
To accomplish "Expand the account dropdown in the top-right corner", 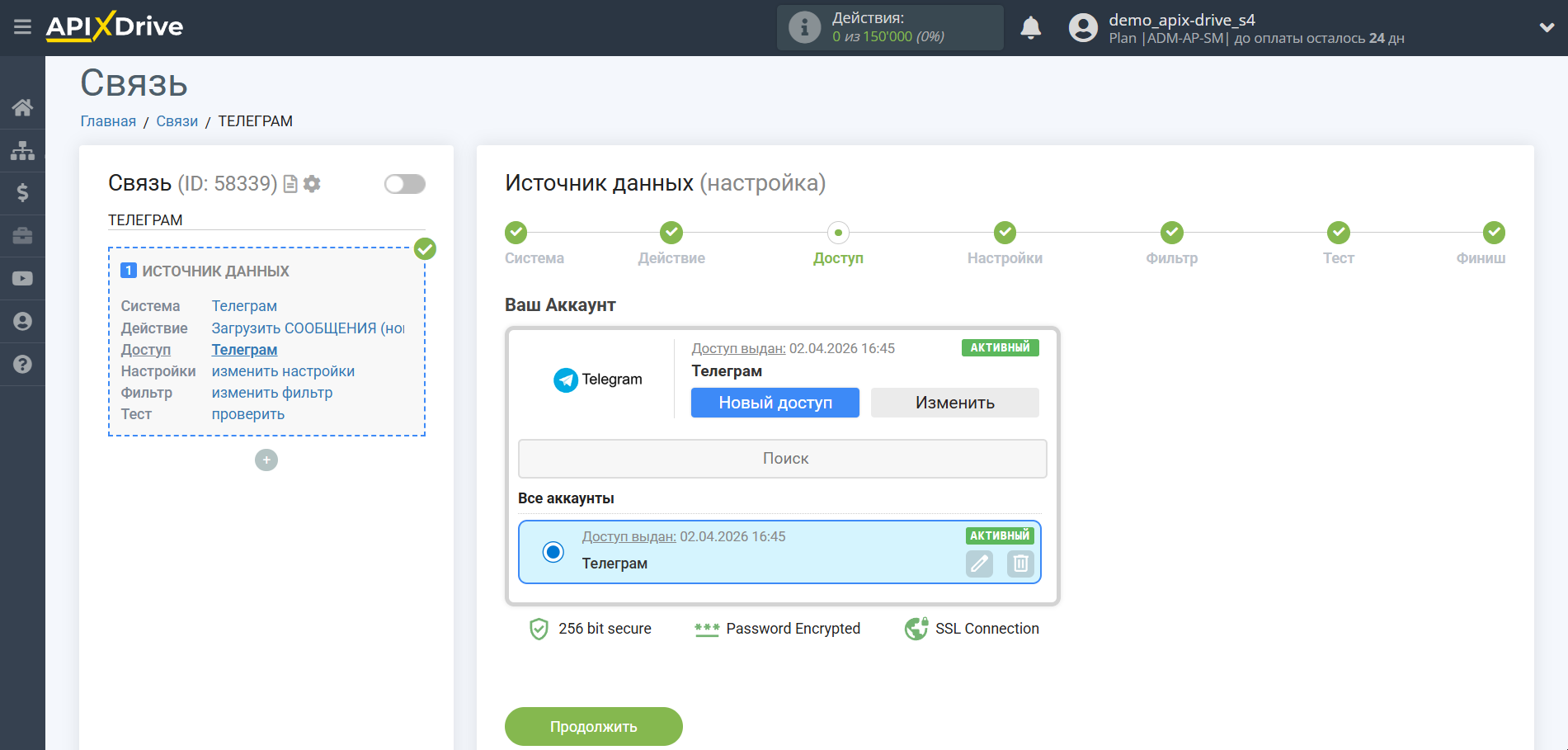I will (x=1545, y=27).
